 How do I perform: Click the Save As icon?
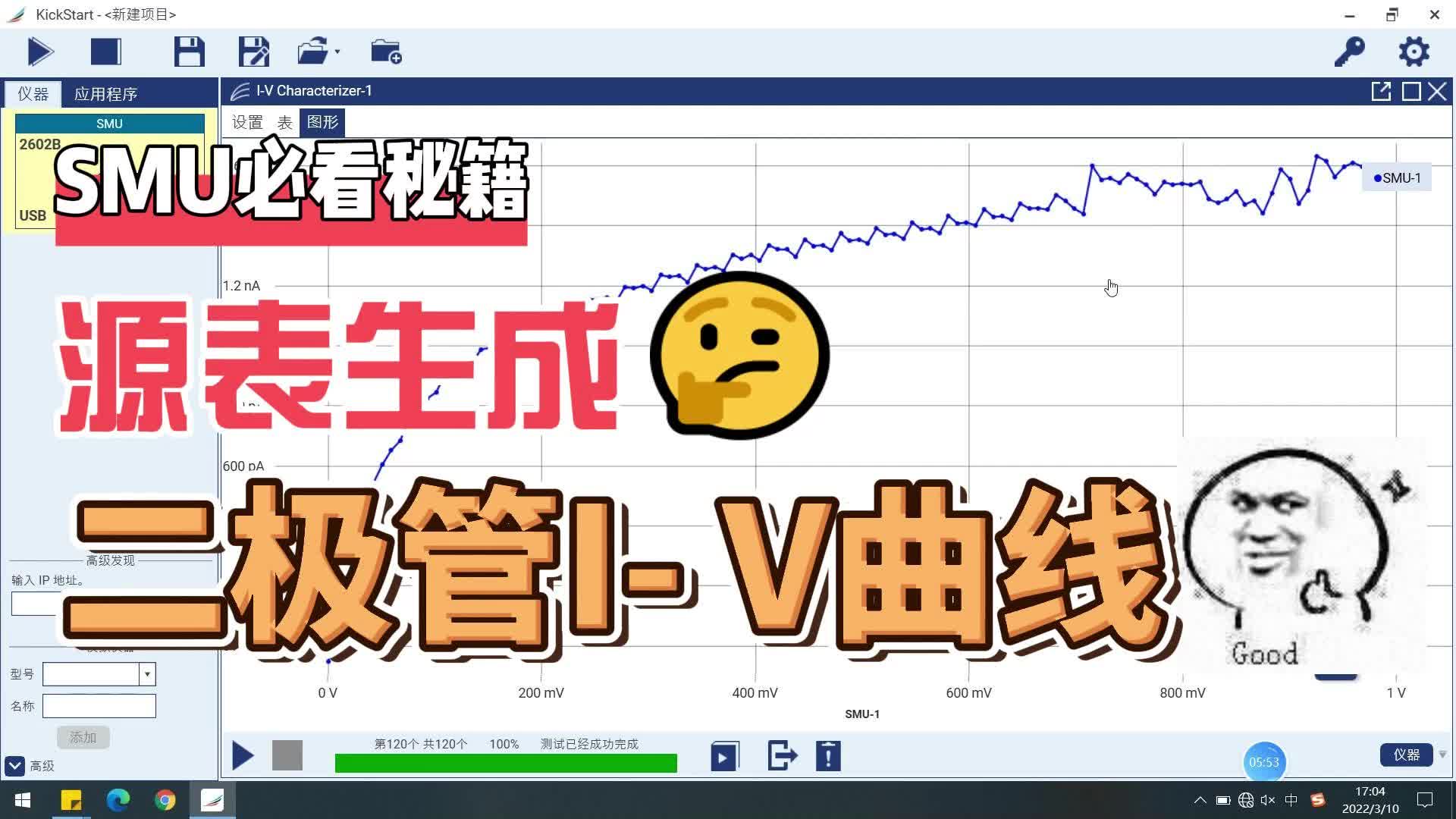click(253, 51)
